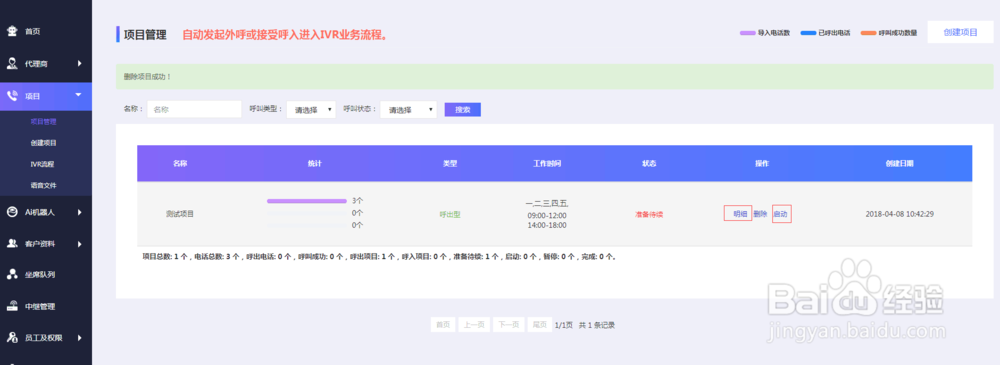1000x365 pixels.
Task: Open 创建项目 in sidebar submenu
Action: tap(43, 142)
